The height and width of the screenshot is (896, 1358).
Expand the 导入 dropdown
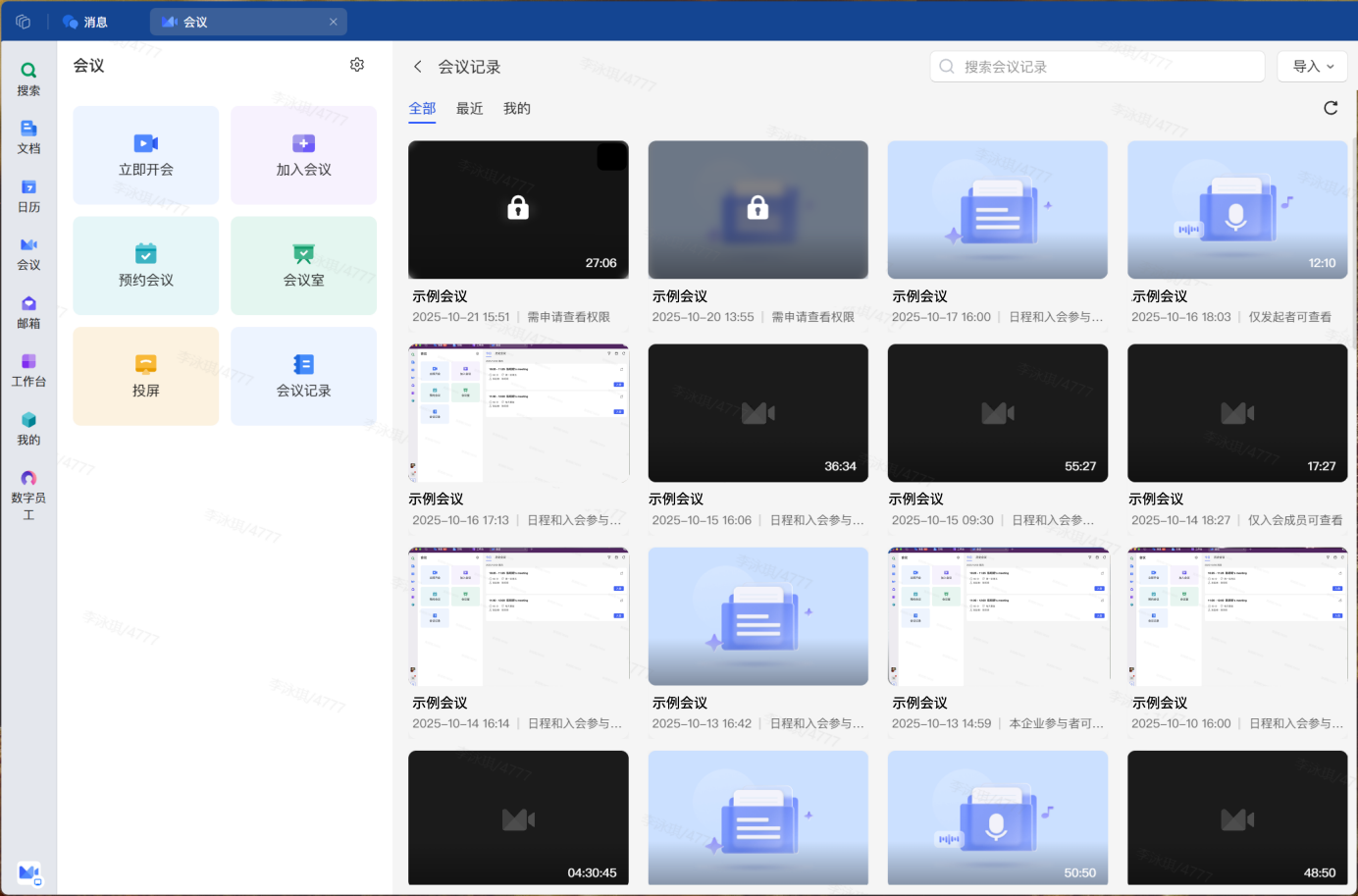(1313, 67)
